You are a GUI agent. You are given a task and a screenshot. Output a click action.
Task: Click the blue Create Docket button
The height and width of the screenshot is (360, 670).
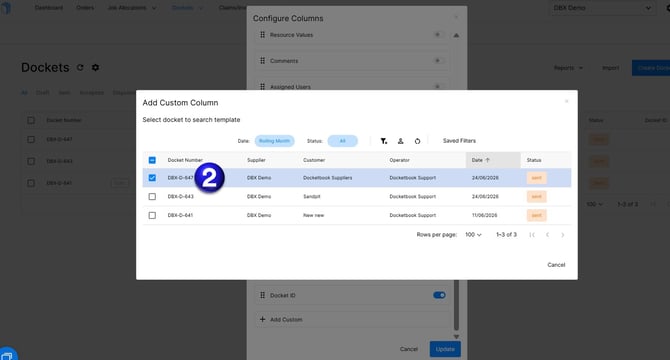pos(651,68)
